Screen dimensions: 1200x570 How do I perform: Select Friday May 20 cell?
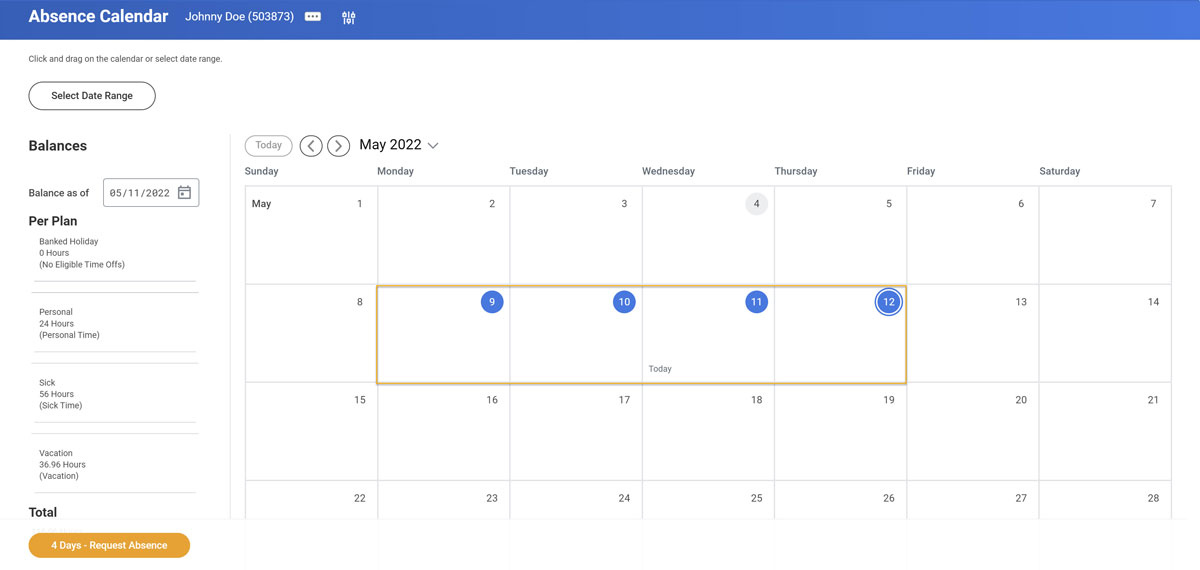(972, 431)
